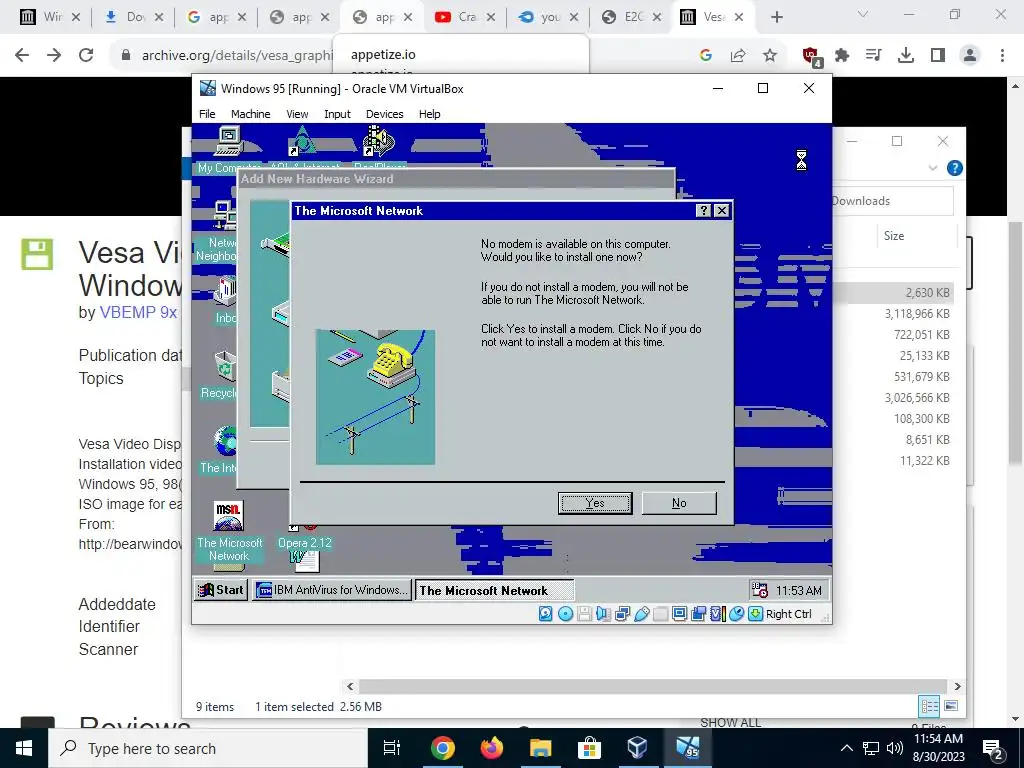Click Yes to install a modem

pyautogui.click(x=594, y=503)
